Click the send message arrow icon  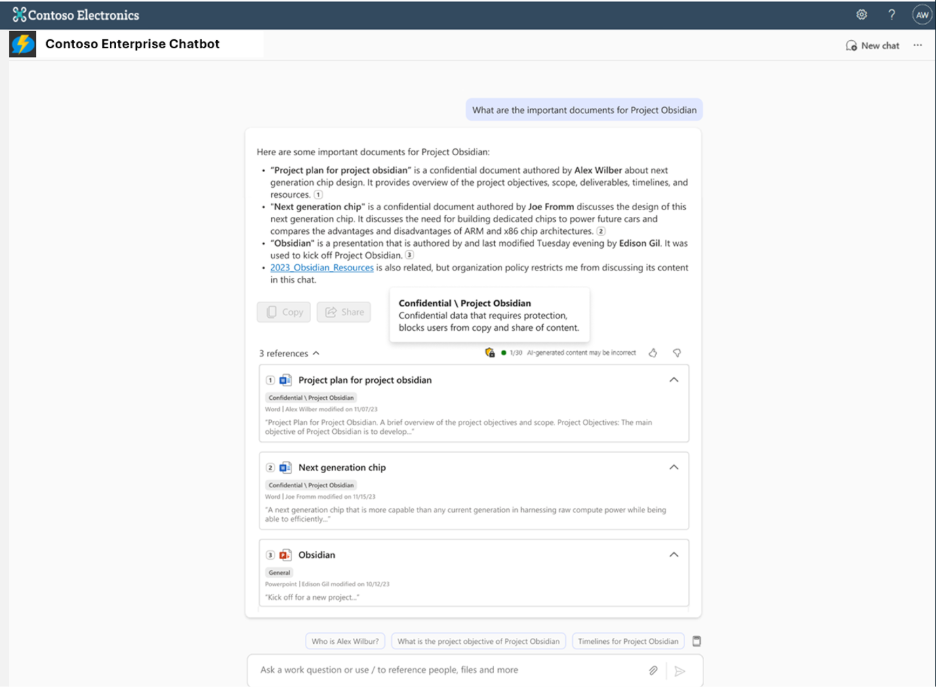pyautogui.click(x=680, y=671)
